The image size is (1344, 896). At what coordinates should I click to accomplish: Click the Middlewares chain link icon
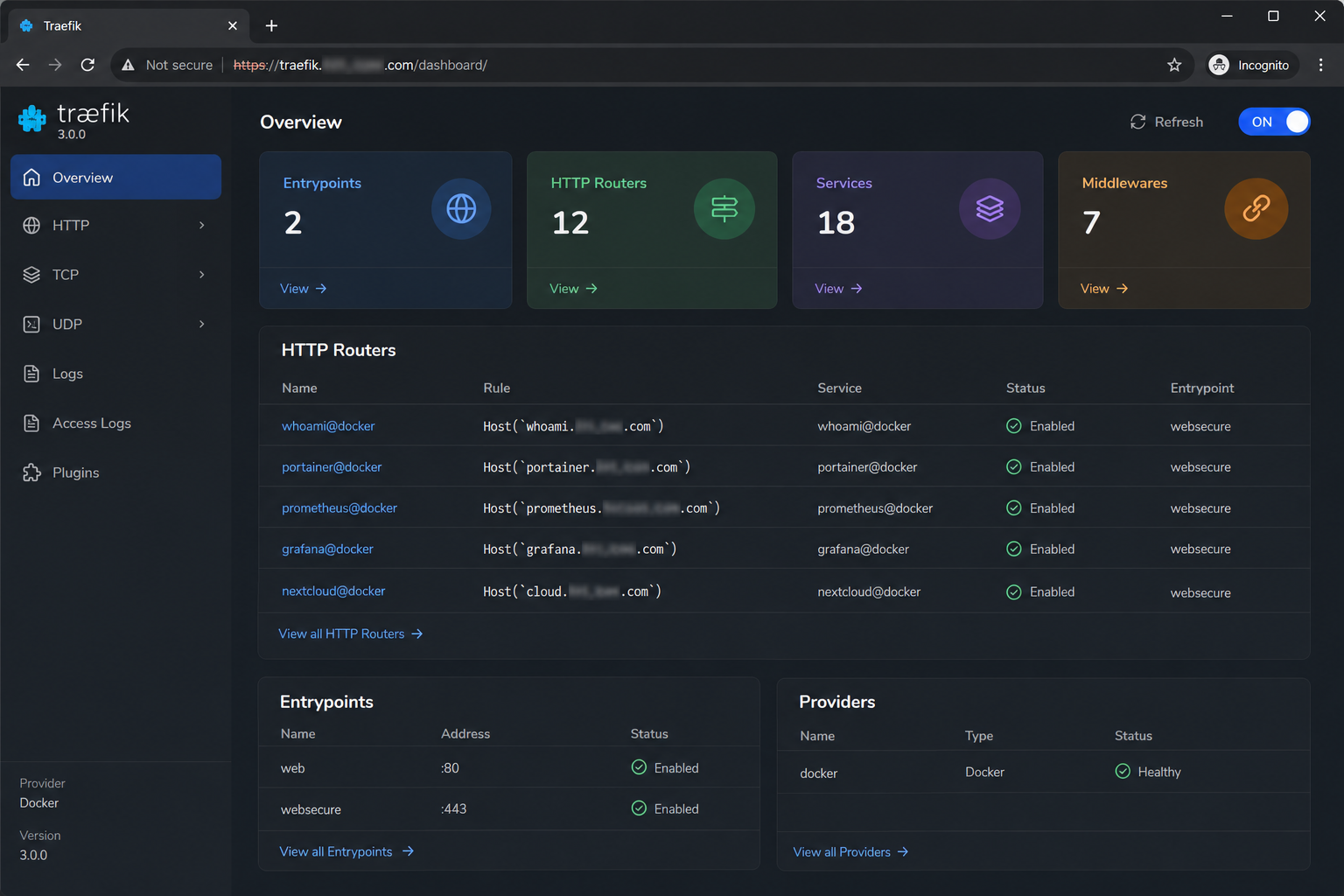(x=1256, y=208)
